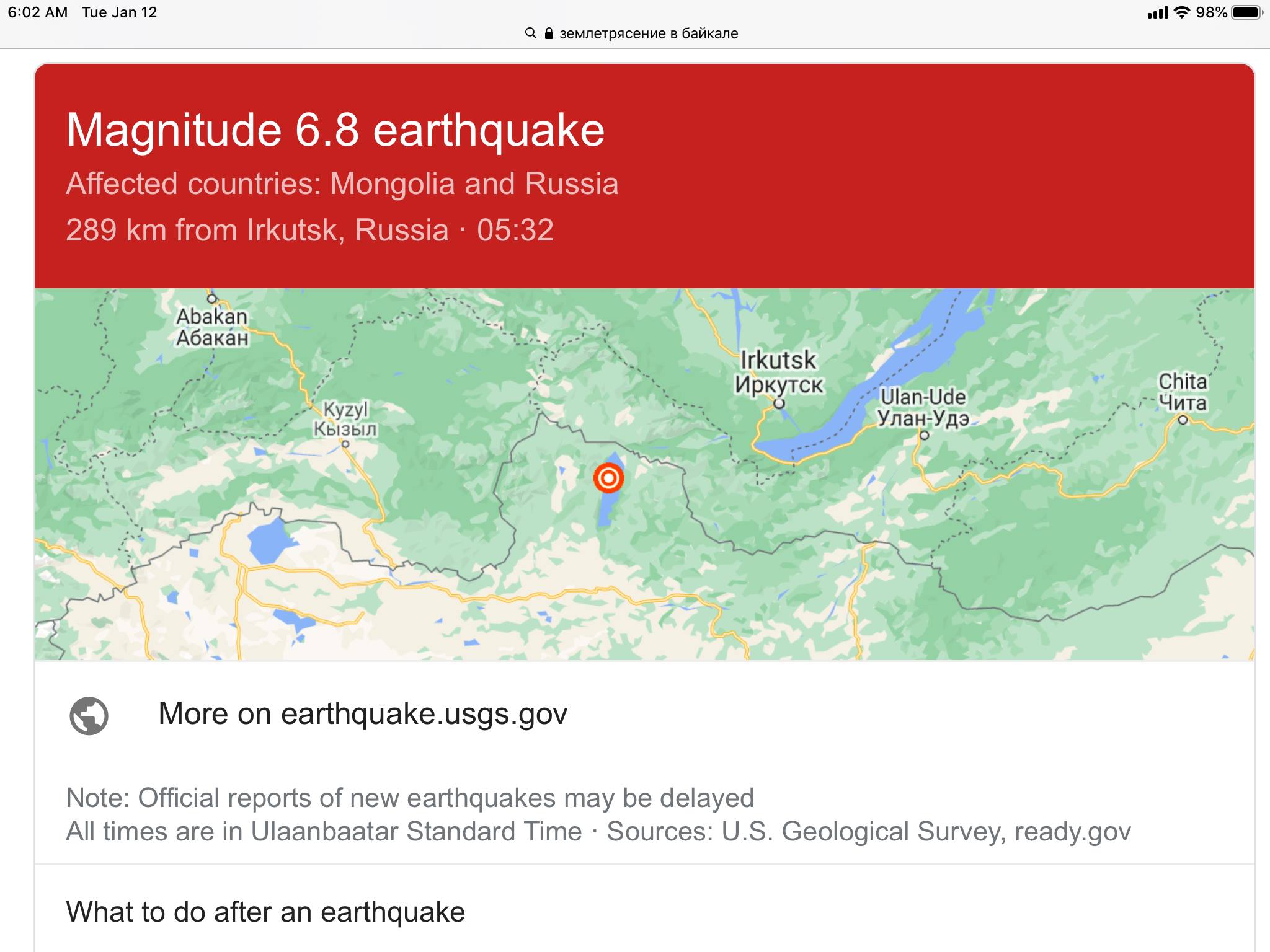Tap the clock time in status bar

(38, 12)
